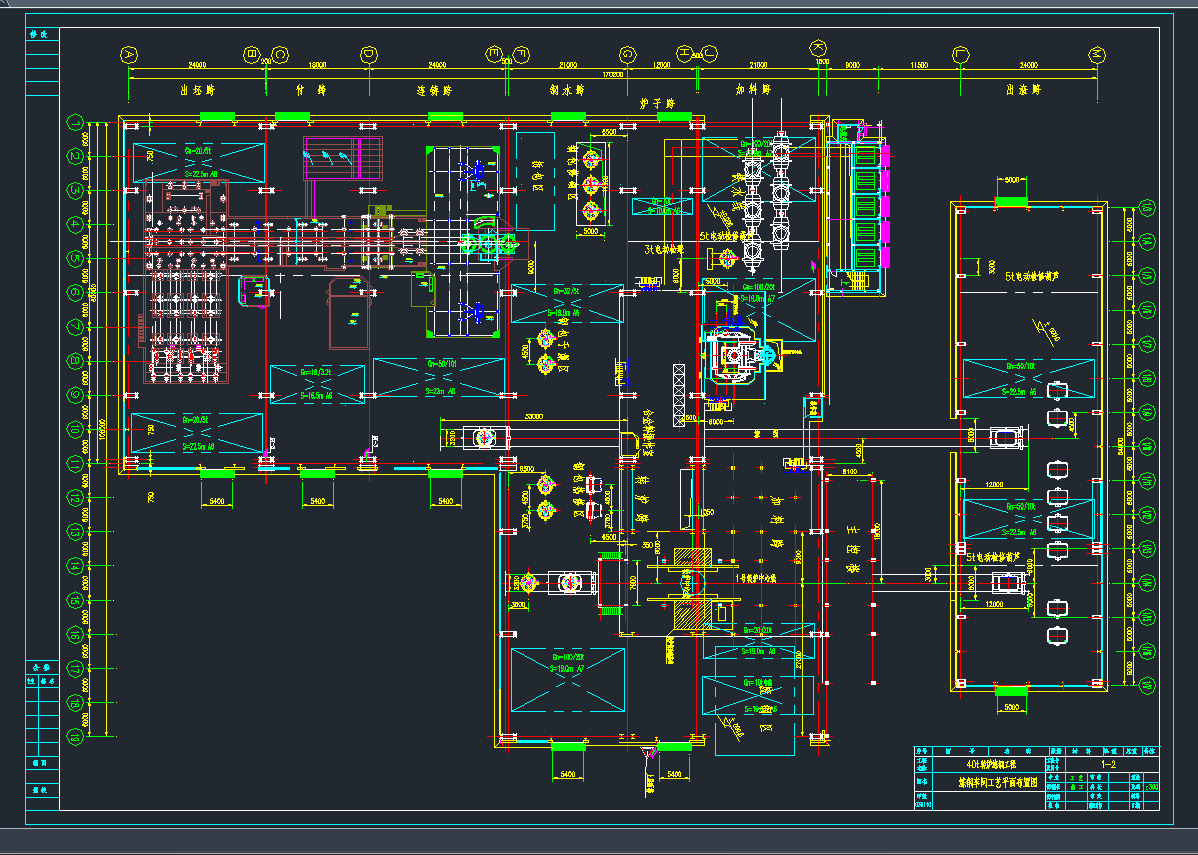The height and width of the screenshot is (855, 1198).
Task: Click the column grid bubble M
Action: click(x=1097, y=54)
